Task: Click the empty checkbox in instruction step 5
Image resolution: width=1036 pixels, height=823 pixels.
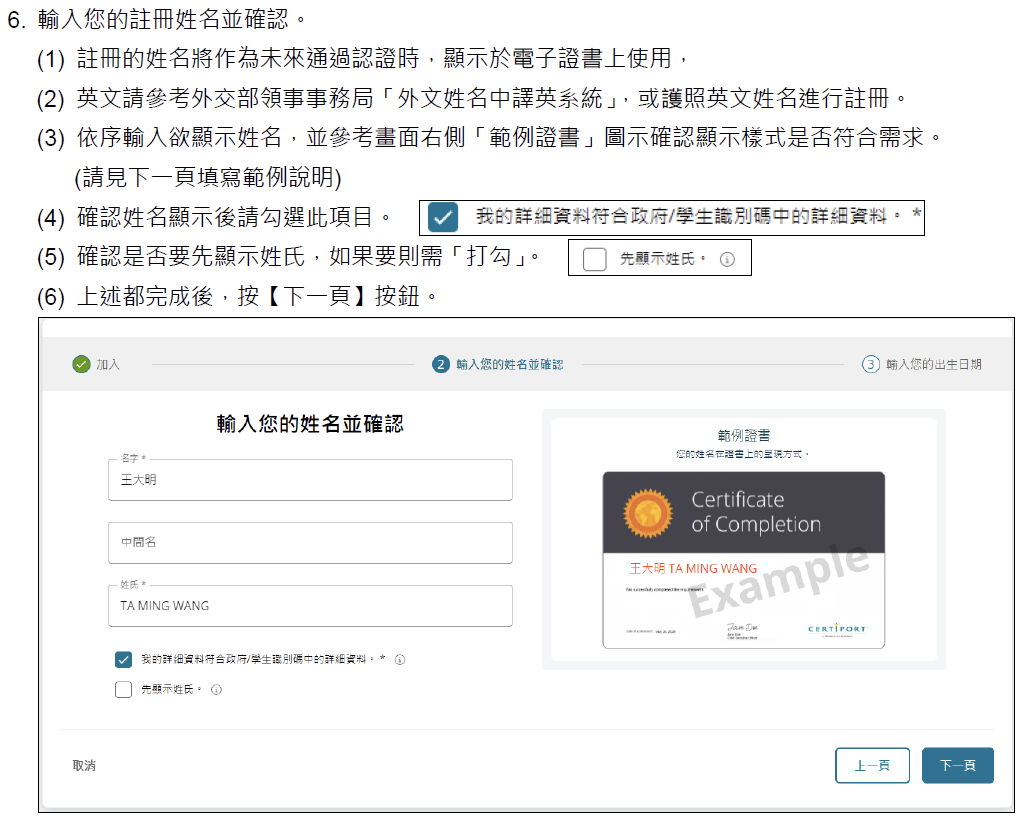Action: [595, 259]
